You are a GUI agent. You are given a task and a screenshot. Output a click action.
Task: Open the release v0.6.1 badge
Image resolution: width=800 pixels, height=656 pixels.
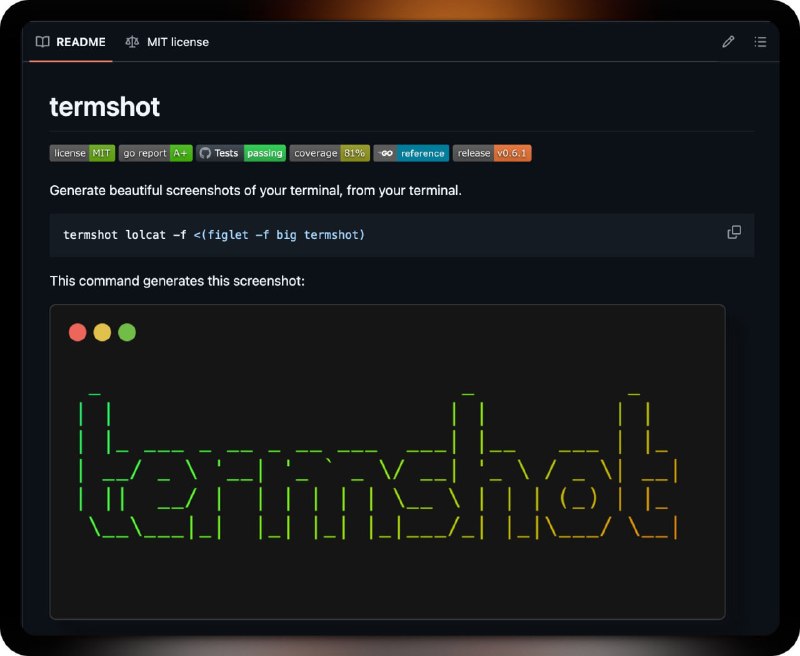492,153
